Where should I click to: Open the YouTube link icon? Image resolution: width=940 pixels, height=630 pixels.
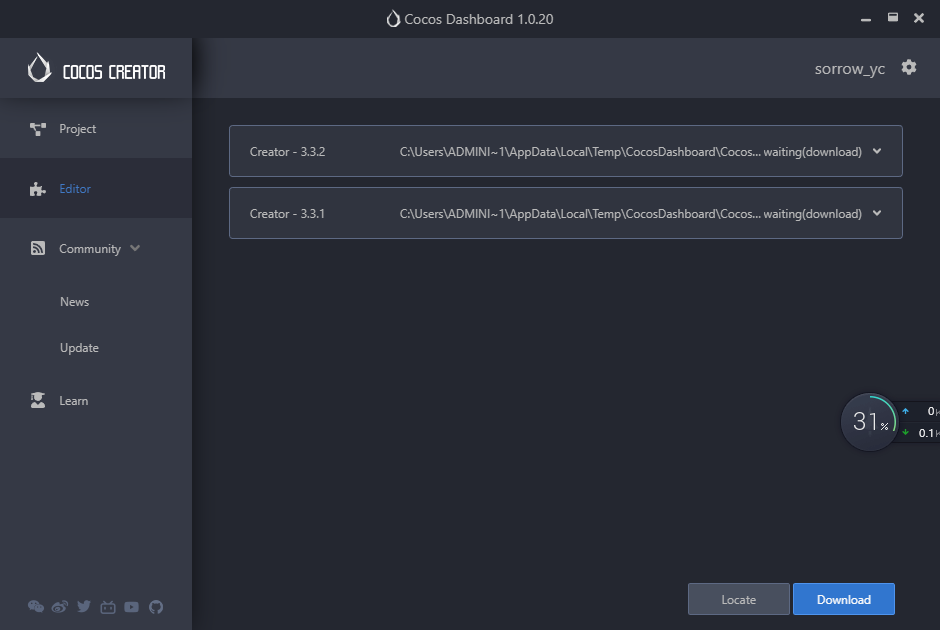[132, 606]
